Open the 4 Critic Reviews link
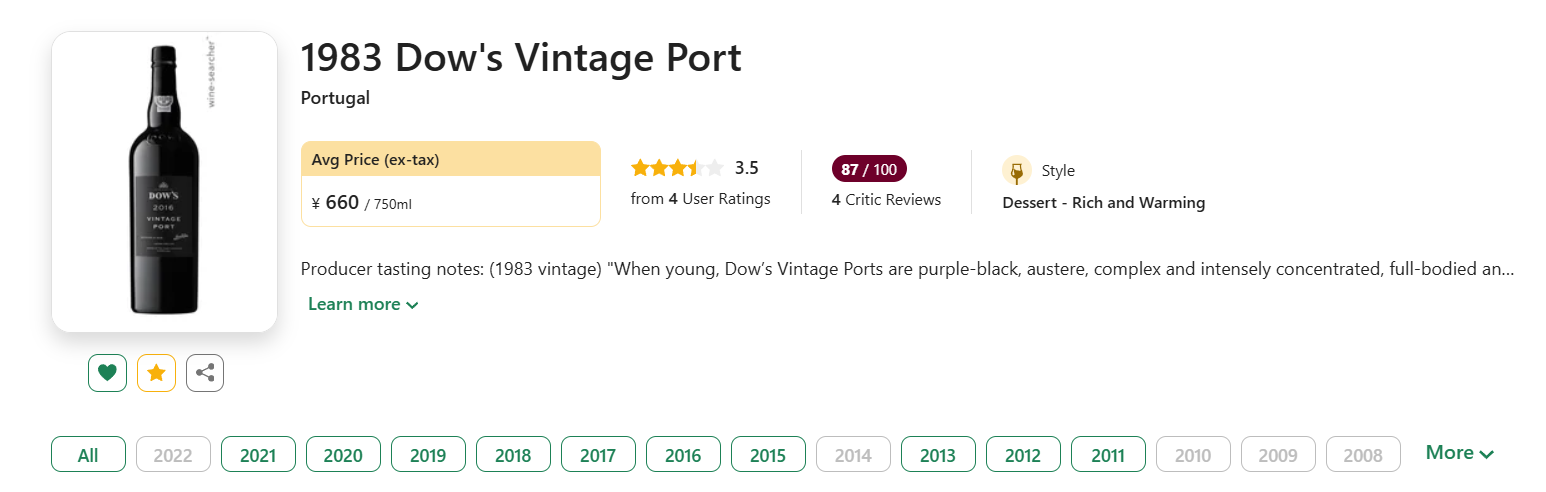 coord(886,200)
